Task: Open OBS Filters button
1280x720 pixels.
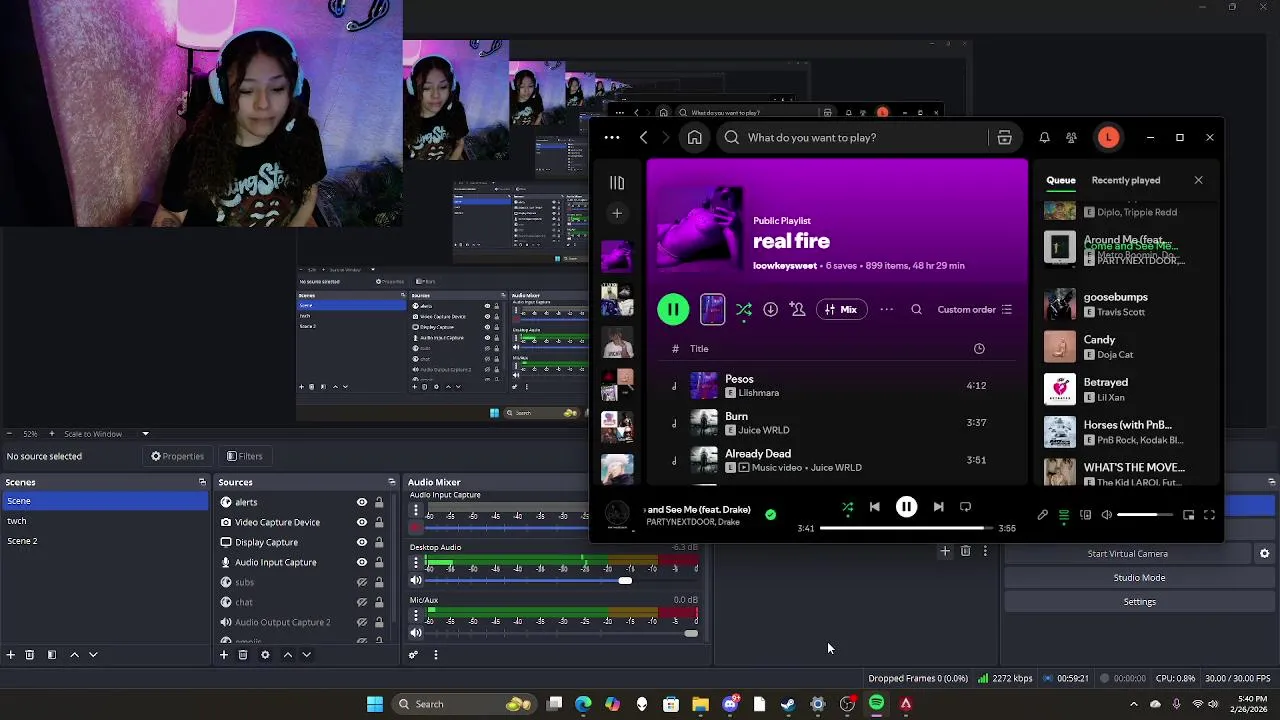Action: [x=244, y=456]
